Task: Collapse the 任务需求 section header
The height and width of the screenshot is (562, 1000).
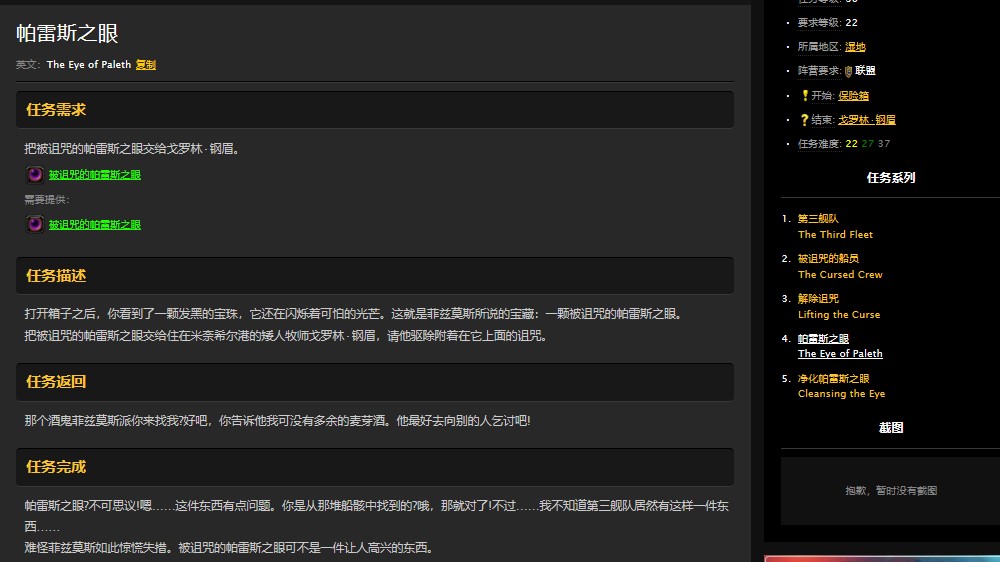Action: (375, 109)
